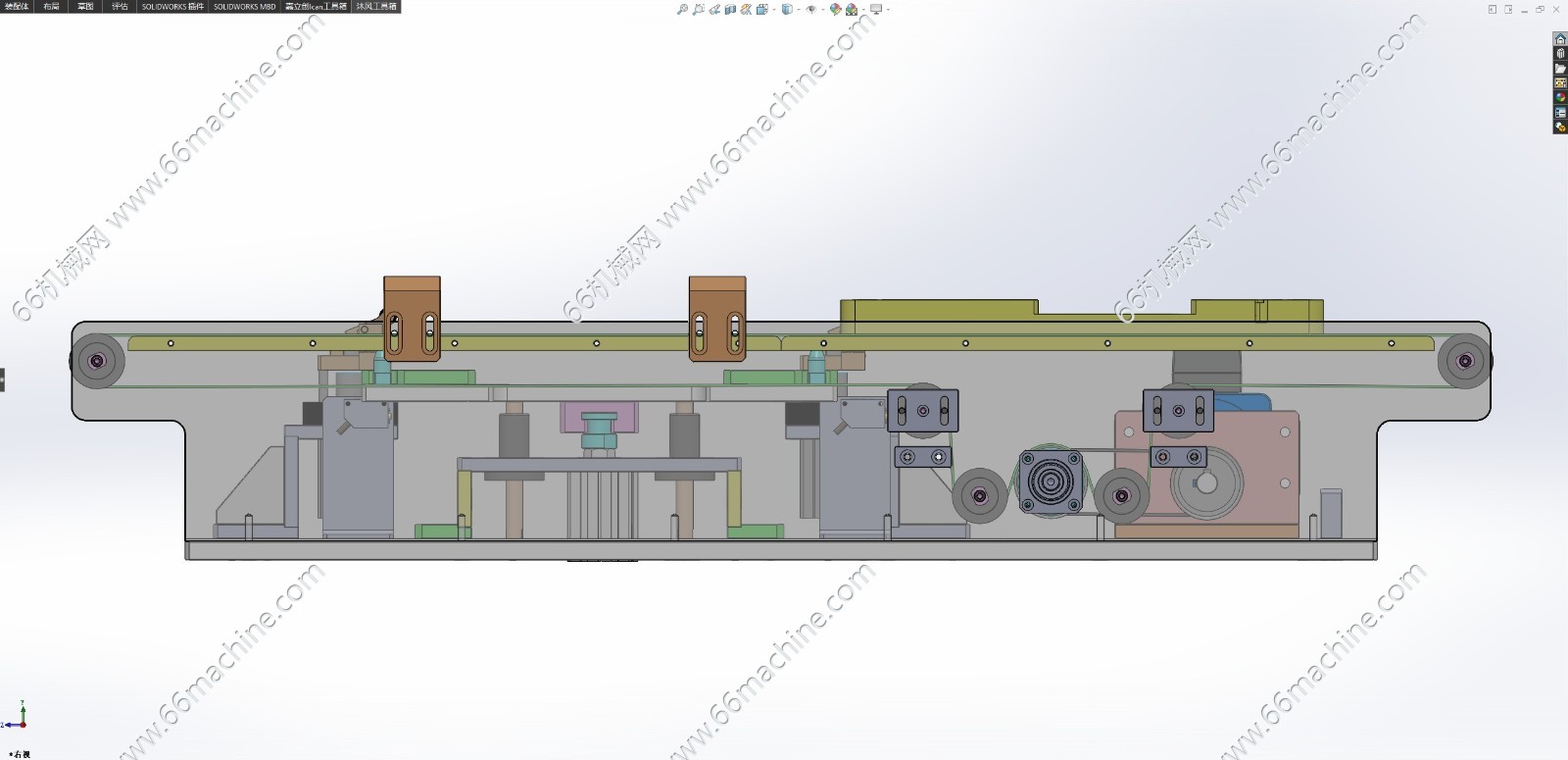Select the 评估 tab
Viewport: 1568px width, 760px height.
point(120,6)
